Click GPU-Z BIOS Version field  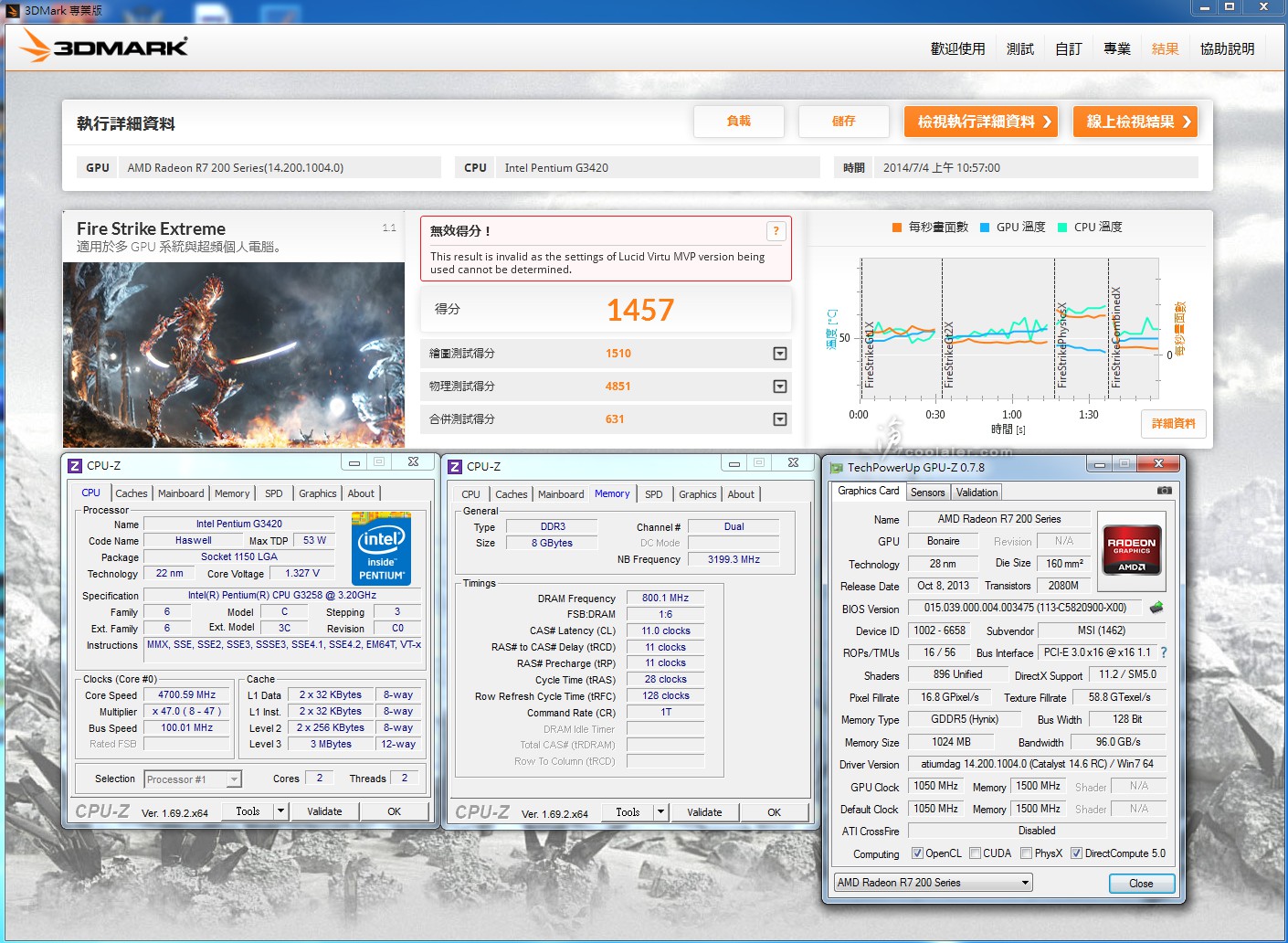coord(1026,608)
